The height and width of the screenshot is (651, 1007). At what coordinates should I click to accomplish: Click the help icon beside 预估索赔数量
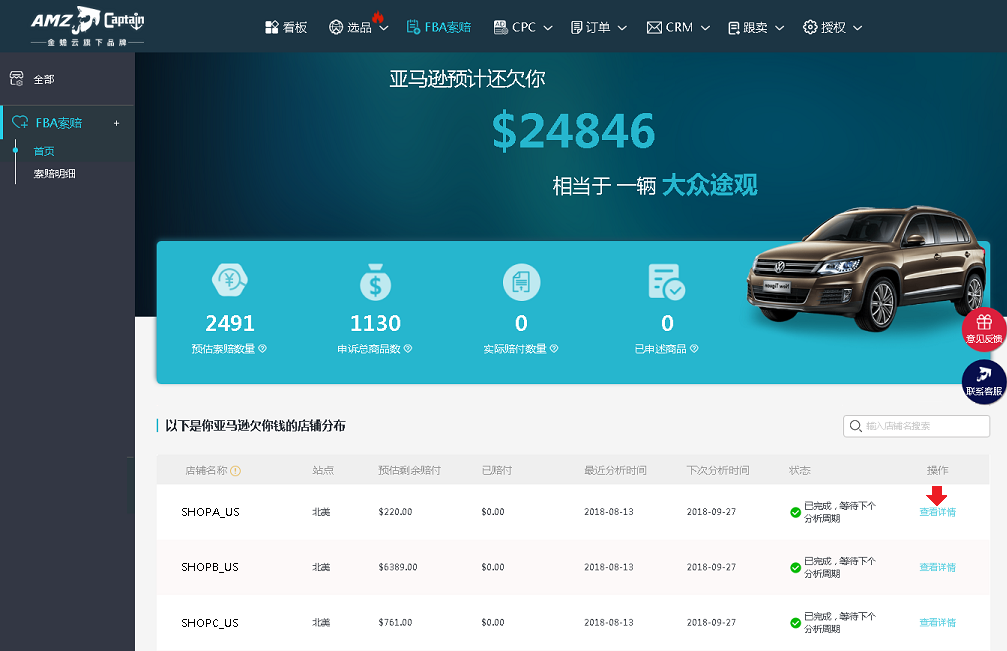pyautogui.click(x=263, y=349)
